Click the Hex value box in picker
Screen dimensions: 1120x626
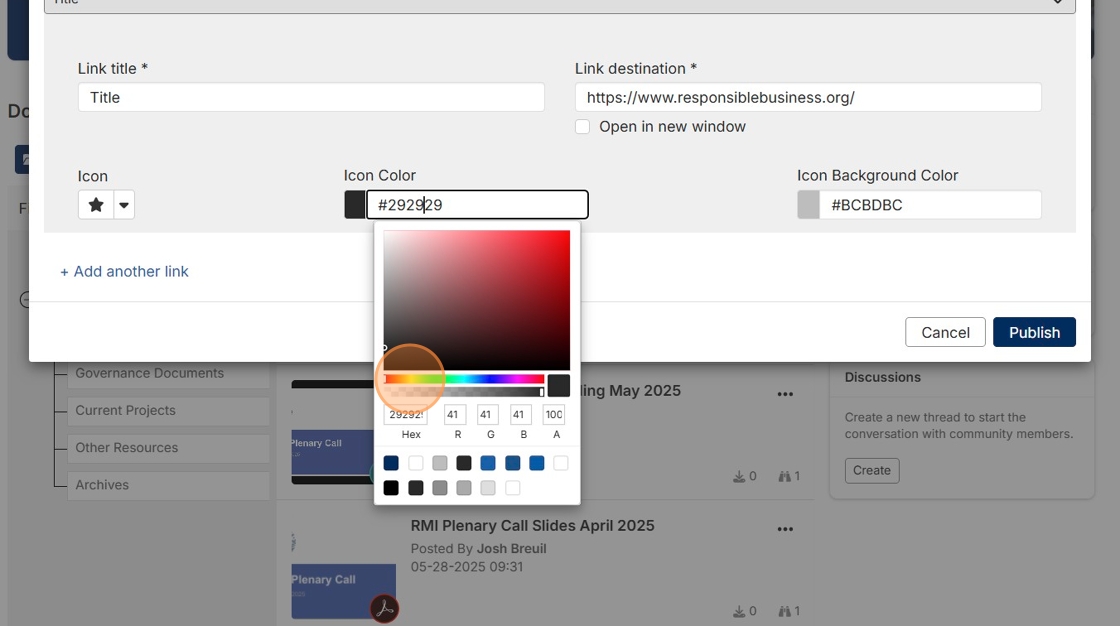(x=406, y=414)
